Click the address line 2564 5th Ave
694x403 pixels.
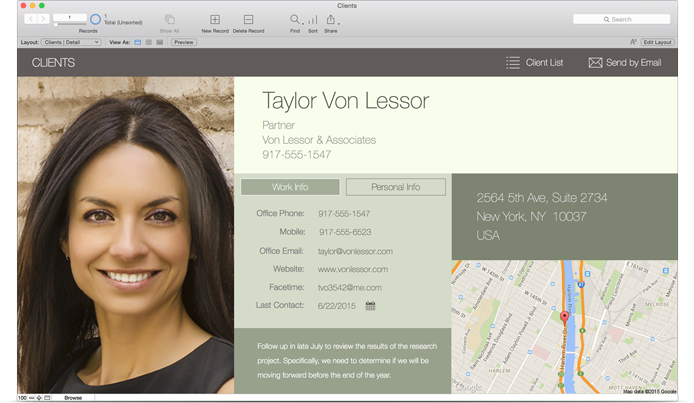(x=542, y=198)
